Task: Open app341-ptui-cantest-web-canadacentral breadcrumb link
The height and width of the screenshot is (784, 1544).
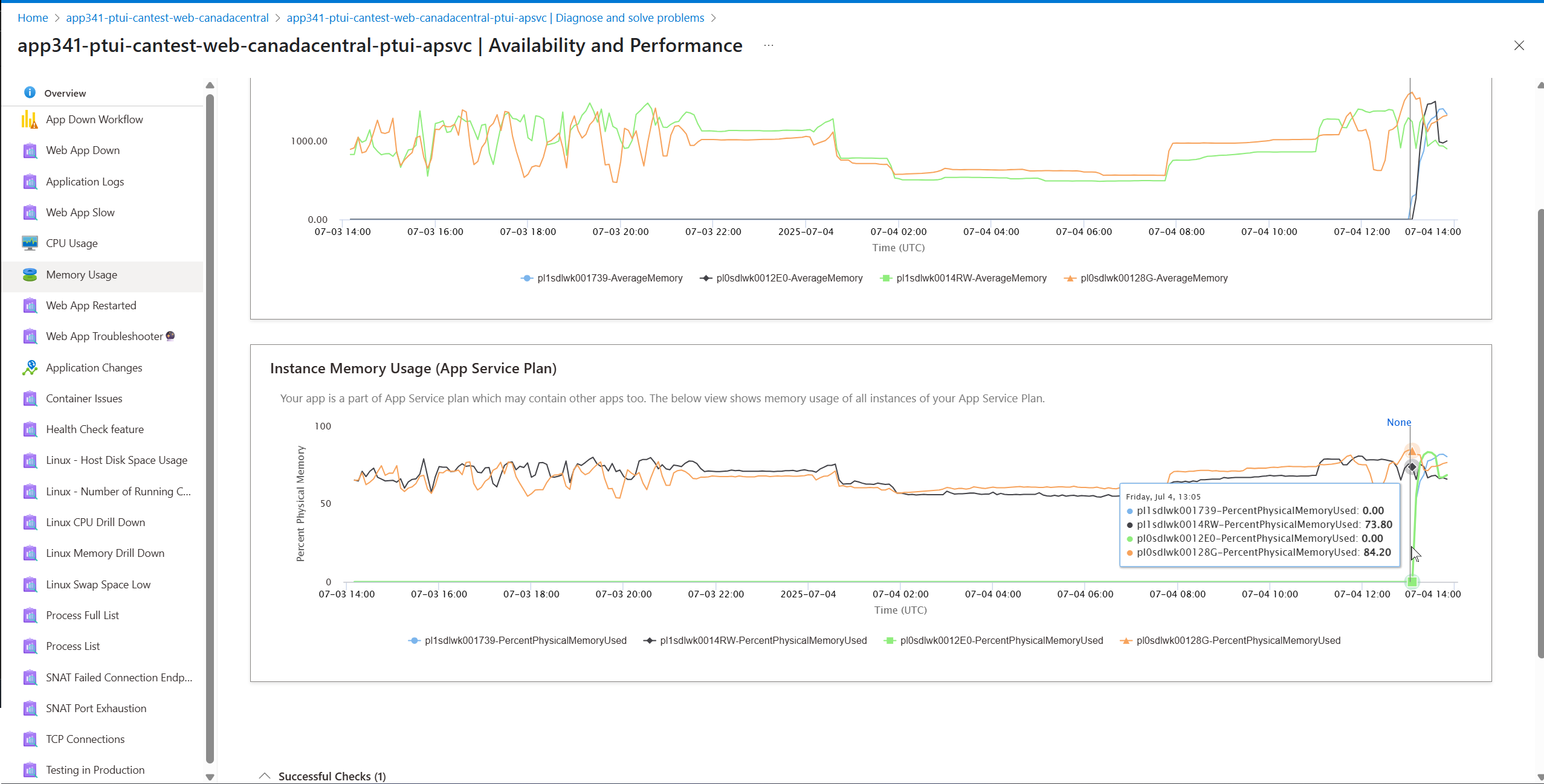Action: pyautogui.click(x=167, y=18)
